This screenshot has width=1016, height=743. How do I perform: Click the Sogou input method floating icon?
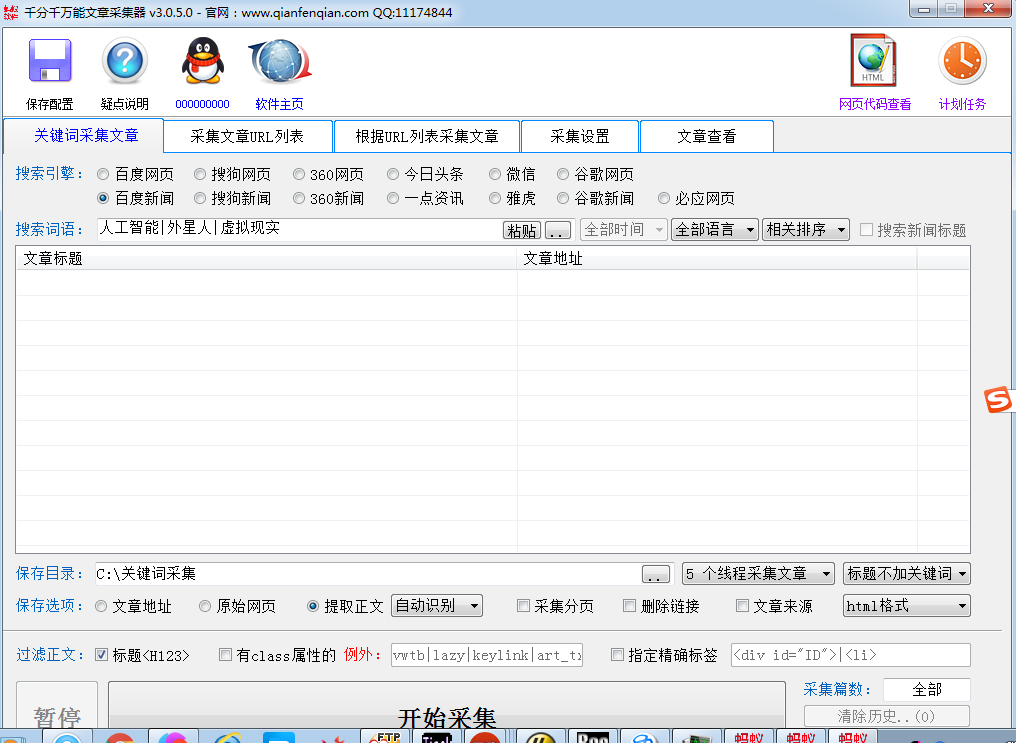998,400
